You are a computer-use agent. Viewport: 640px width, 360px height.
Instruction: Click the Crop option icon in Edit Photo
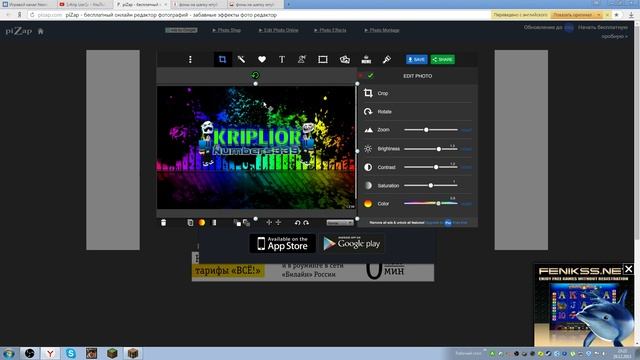(368, 93)
